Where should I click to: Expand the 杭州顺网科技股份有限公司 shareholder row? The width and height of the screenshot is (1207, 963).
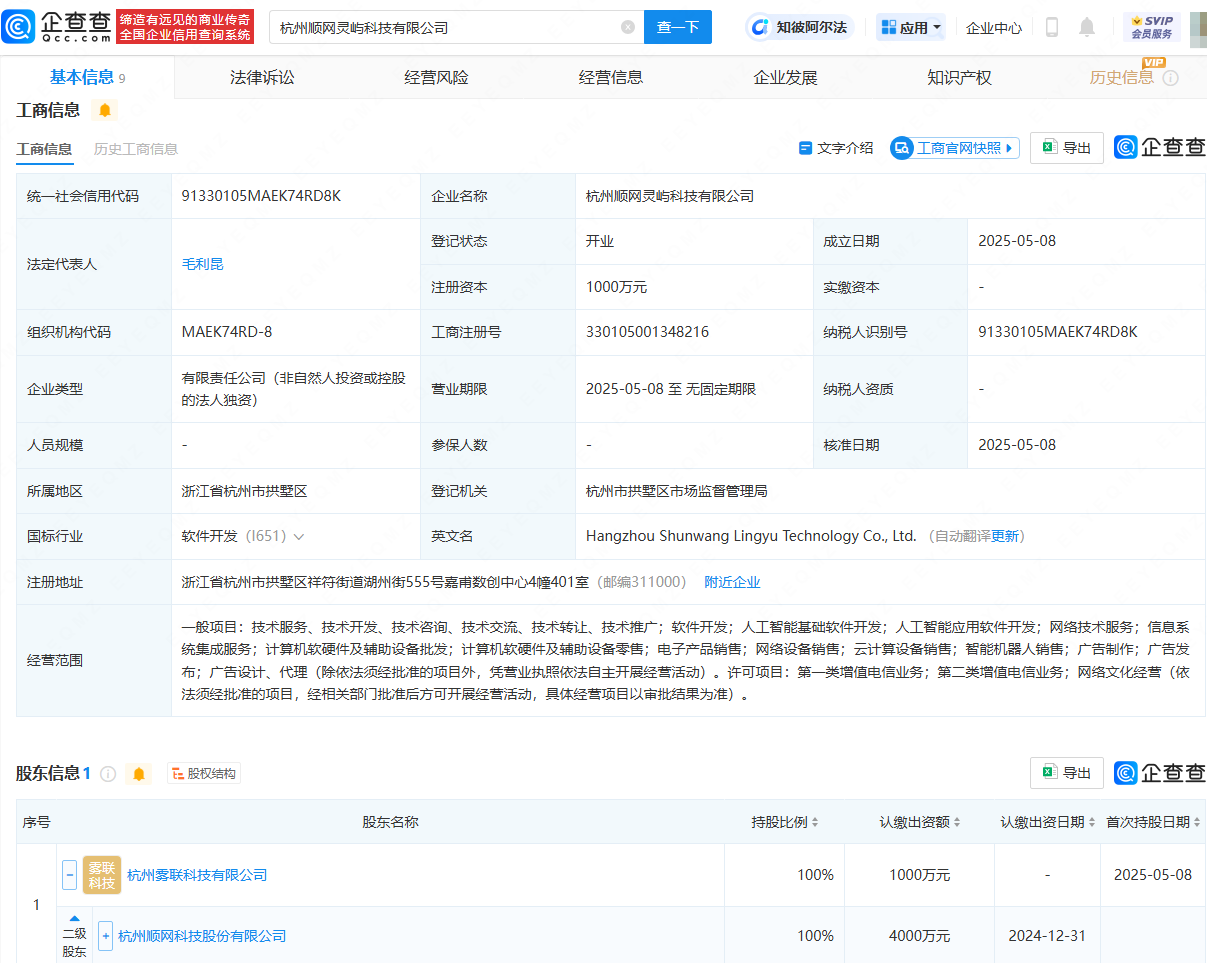point(105,936)
